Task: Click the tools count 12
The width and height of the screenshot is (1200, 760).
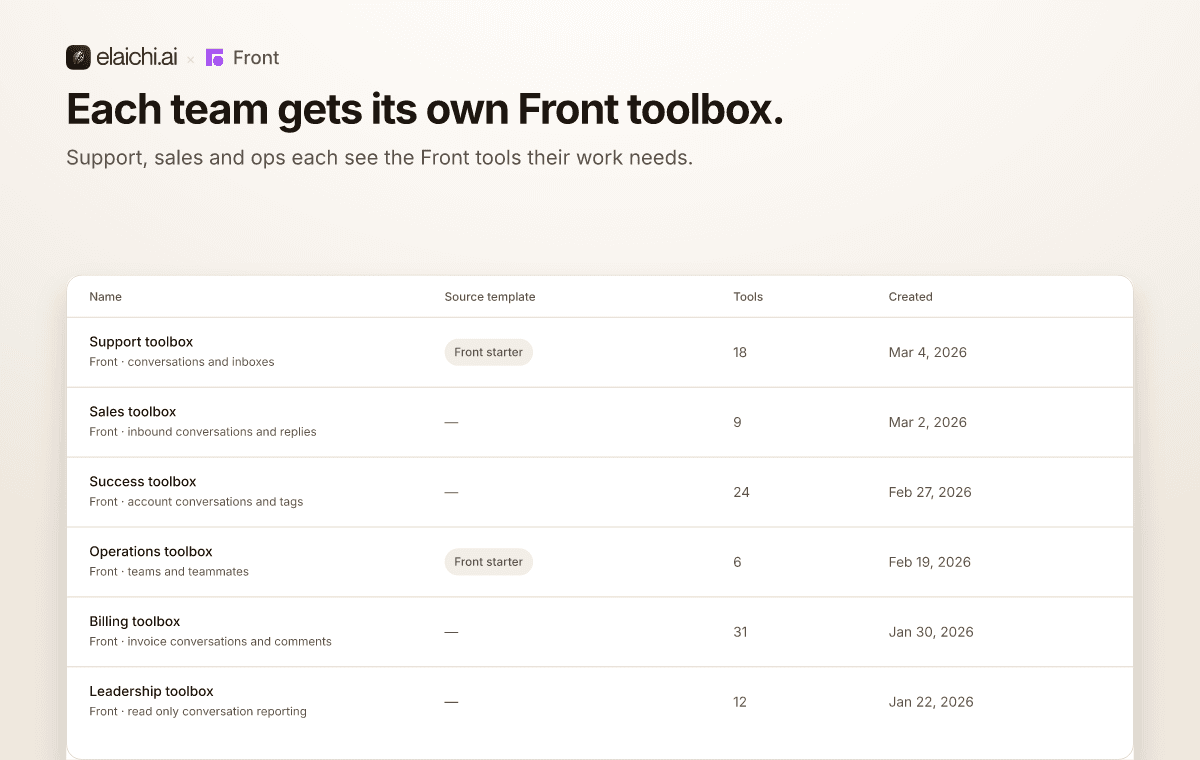Action: pos(740,702)
